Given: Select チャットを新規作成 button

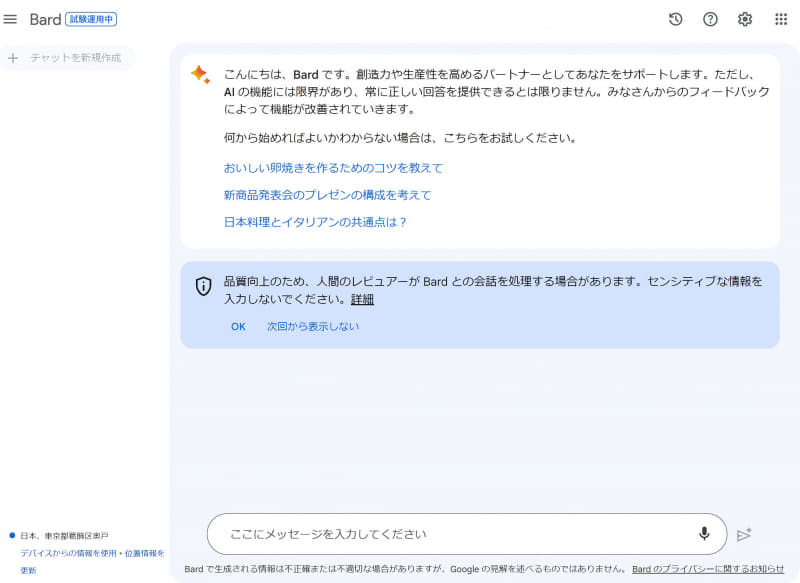Looking at the screenshot, I should tap(67, 58).
